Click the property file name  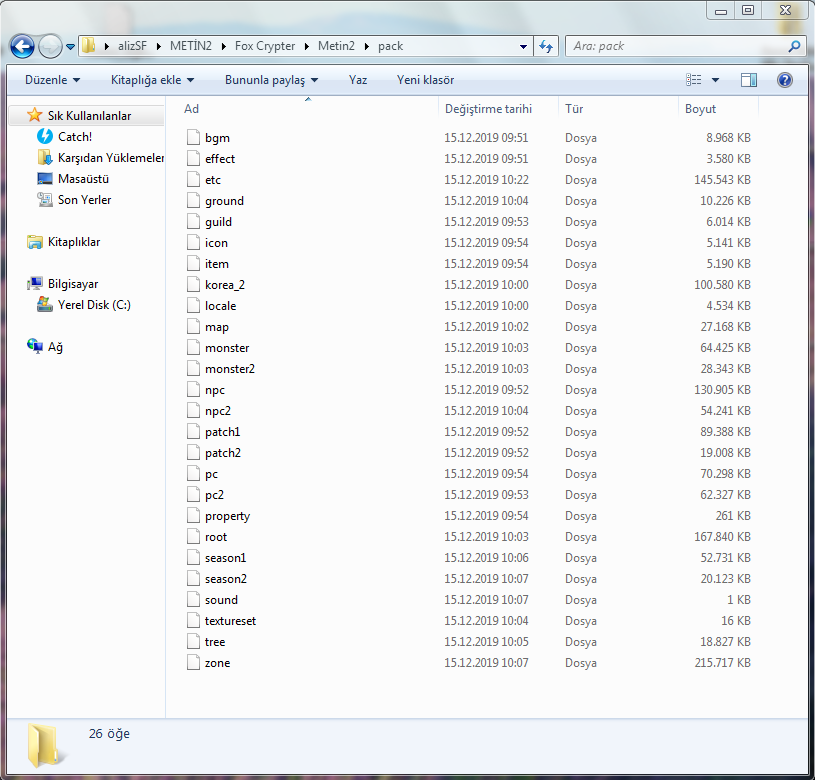[227, 516]
